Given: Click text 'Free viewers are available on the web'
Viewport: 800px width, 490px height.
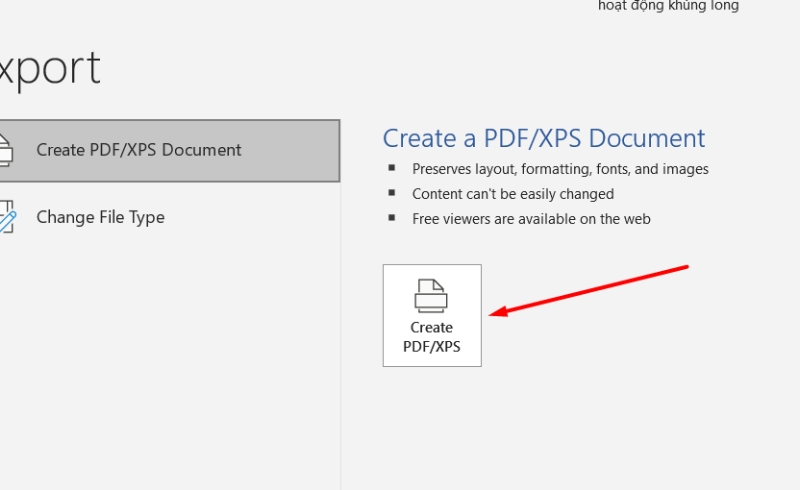Looking at the screenshot, I should (531, 219).
